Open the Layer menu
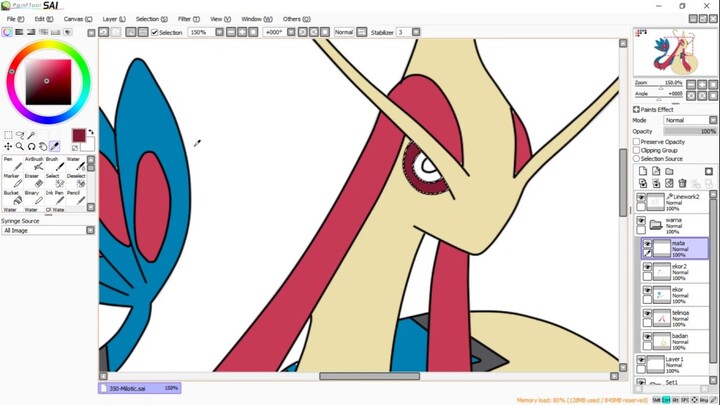 tap(114, 19)
